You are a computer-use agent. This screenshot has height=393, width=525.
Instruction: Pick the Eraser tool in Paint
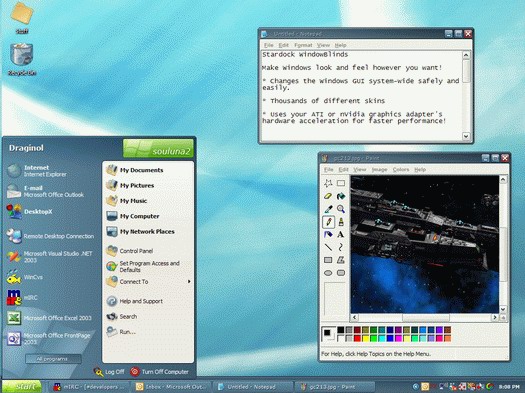pyautogui.click(x=328, y=196)
